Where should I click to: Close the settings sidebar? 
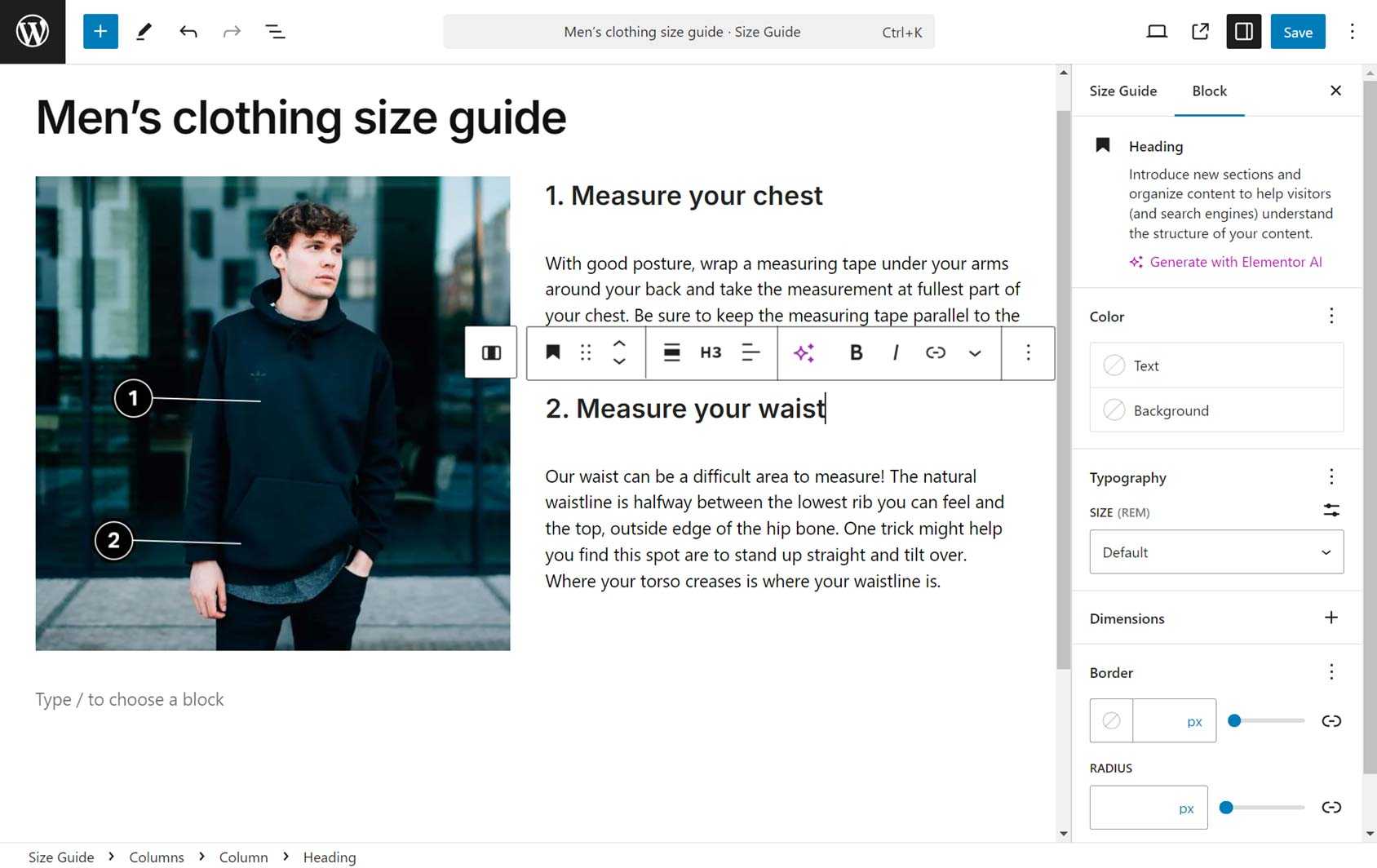click(1335, 91)
